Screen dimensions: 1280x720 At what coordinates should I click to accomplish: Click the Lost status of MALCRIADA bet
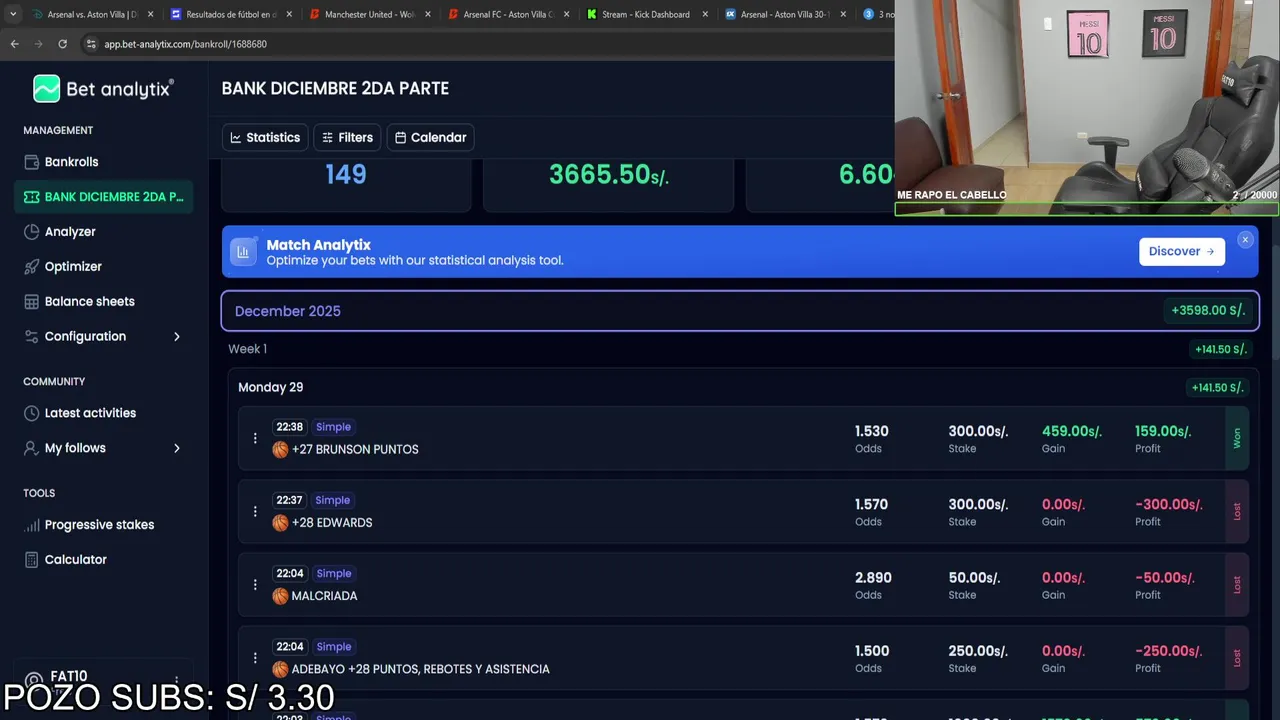tap(1237, 584)
